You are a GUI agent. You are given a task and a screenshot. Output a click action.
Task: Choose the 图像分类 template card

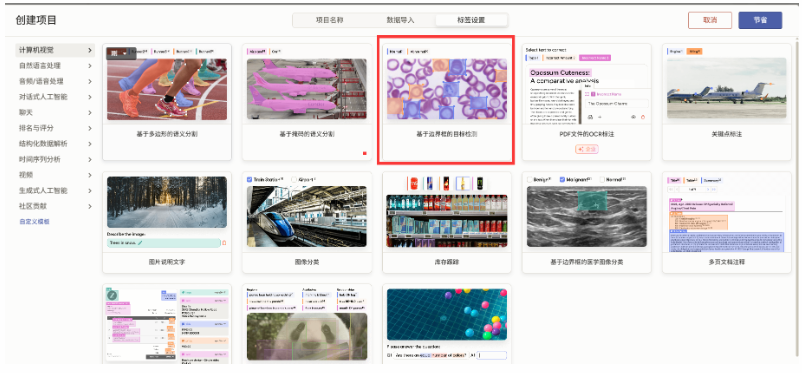click(x=306, y=222)
